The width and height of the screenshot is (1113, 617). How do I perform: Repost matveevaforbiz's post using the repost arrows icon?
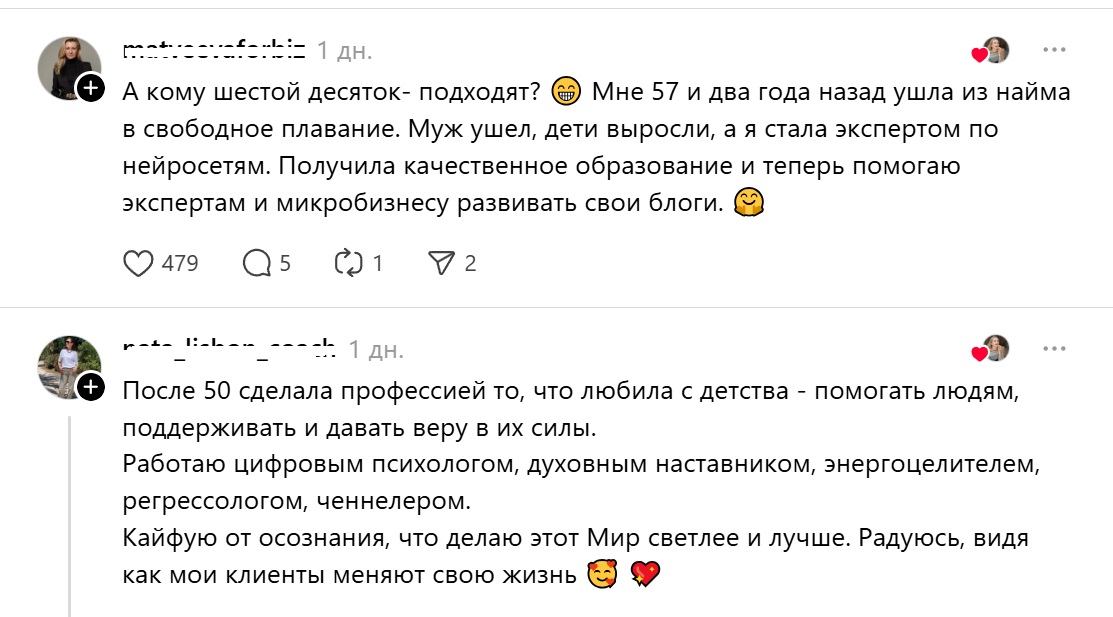(x=347, y=263)
